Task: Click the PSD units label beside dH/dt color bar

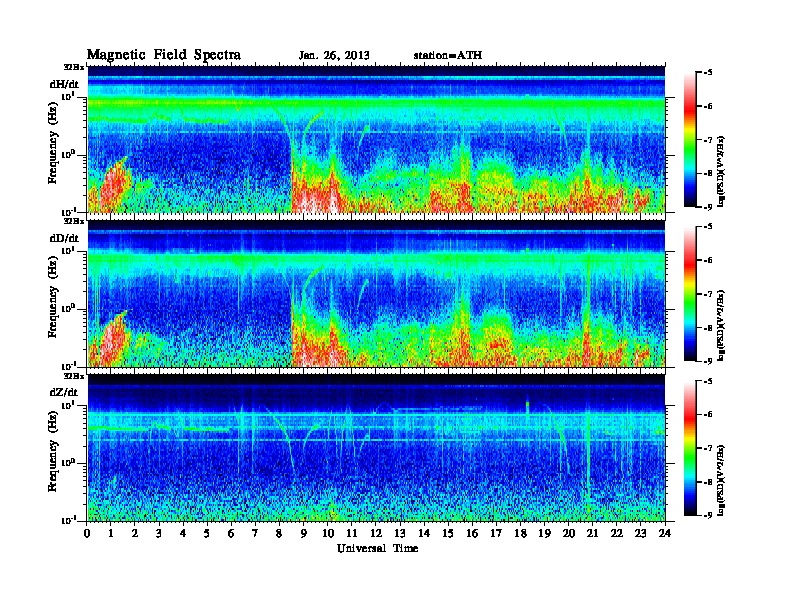Action: point(721,171)
